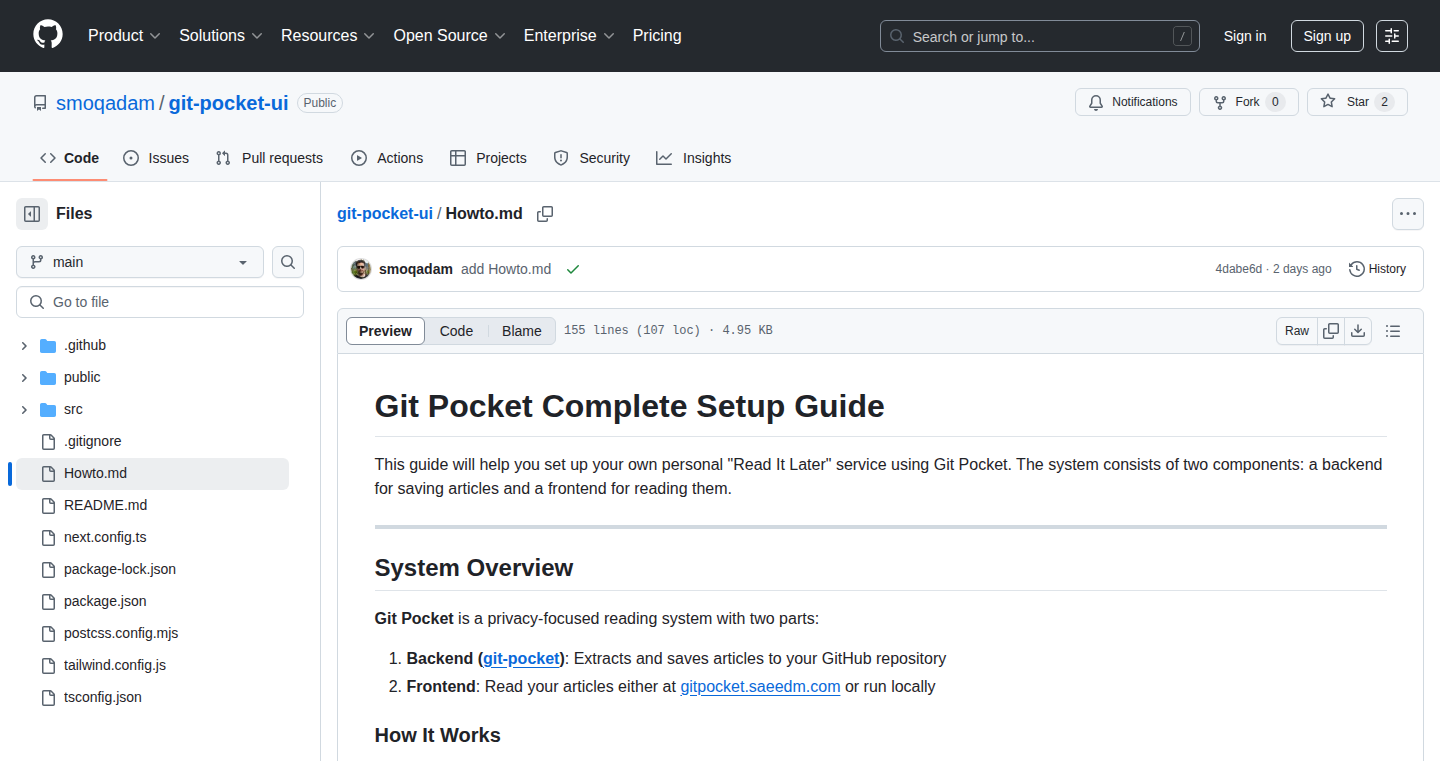Screen dimensions: 1440x761
Task: Copy file path icon next to Howto.md
Action: tap(545, 214)
